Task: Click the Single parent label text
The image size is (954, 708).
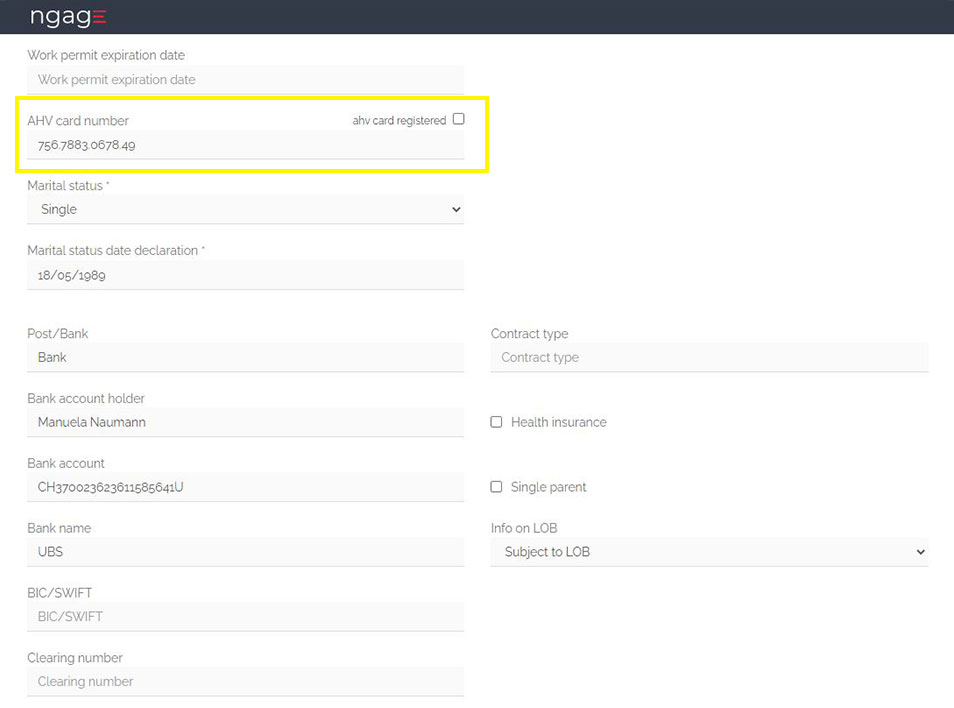Action: pyautogui.click(x=548, y=487)
